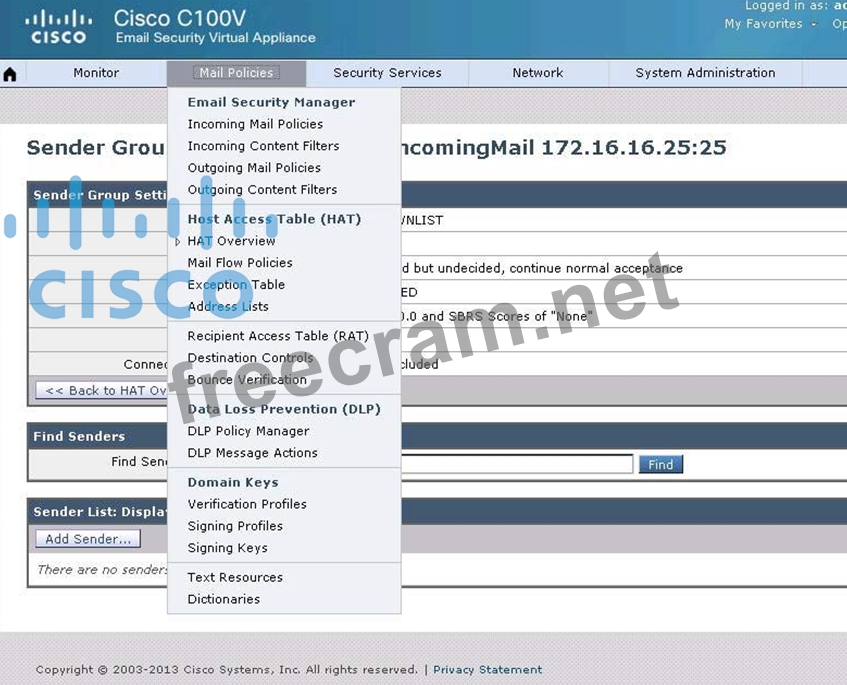Open DLP Policy Manager
The image size is (847, 685).
[248, 431]
